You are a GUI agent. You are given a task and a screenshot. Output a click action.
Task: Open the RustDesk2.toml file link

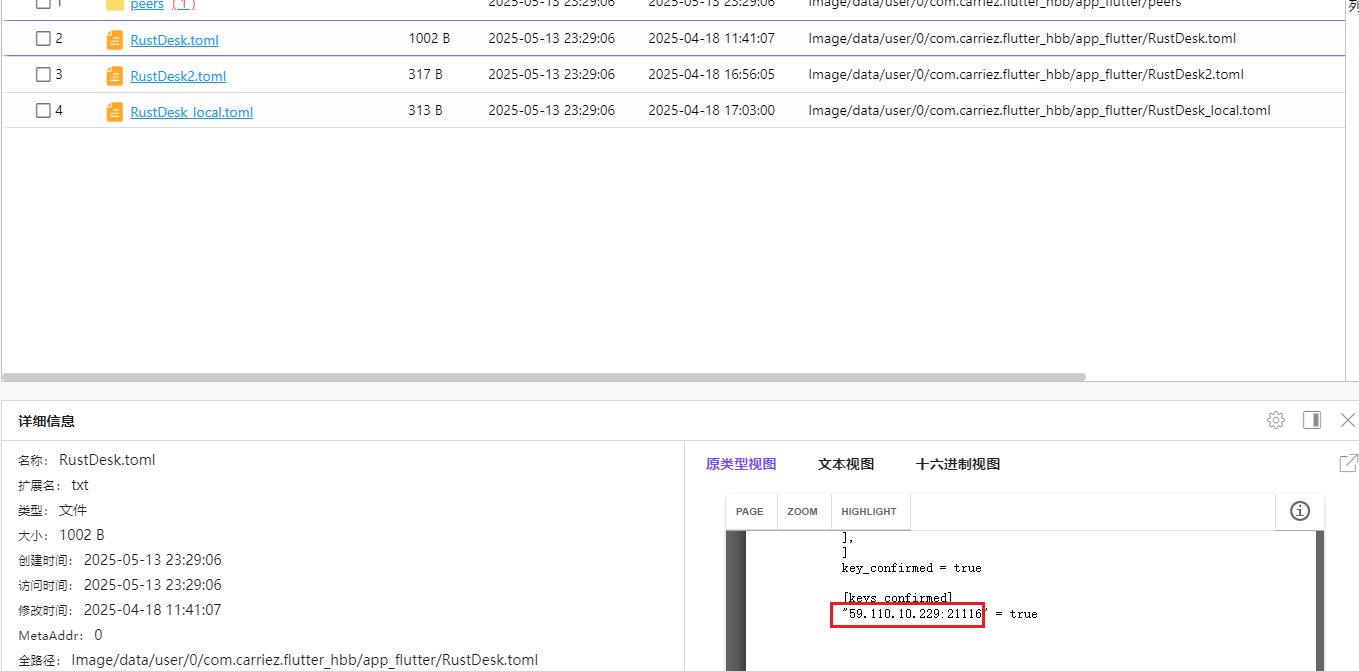pyautogui.click(x=178, y=76)
